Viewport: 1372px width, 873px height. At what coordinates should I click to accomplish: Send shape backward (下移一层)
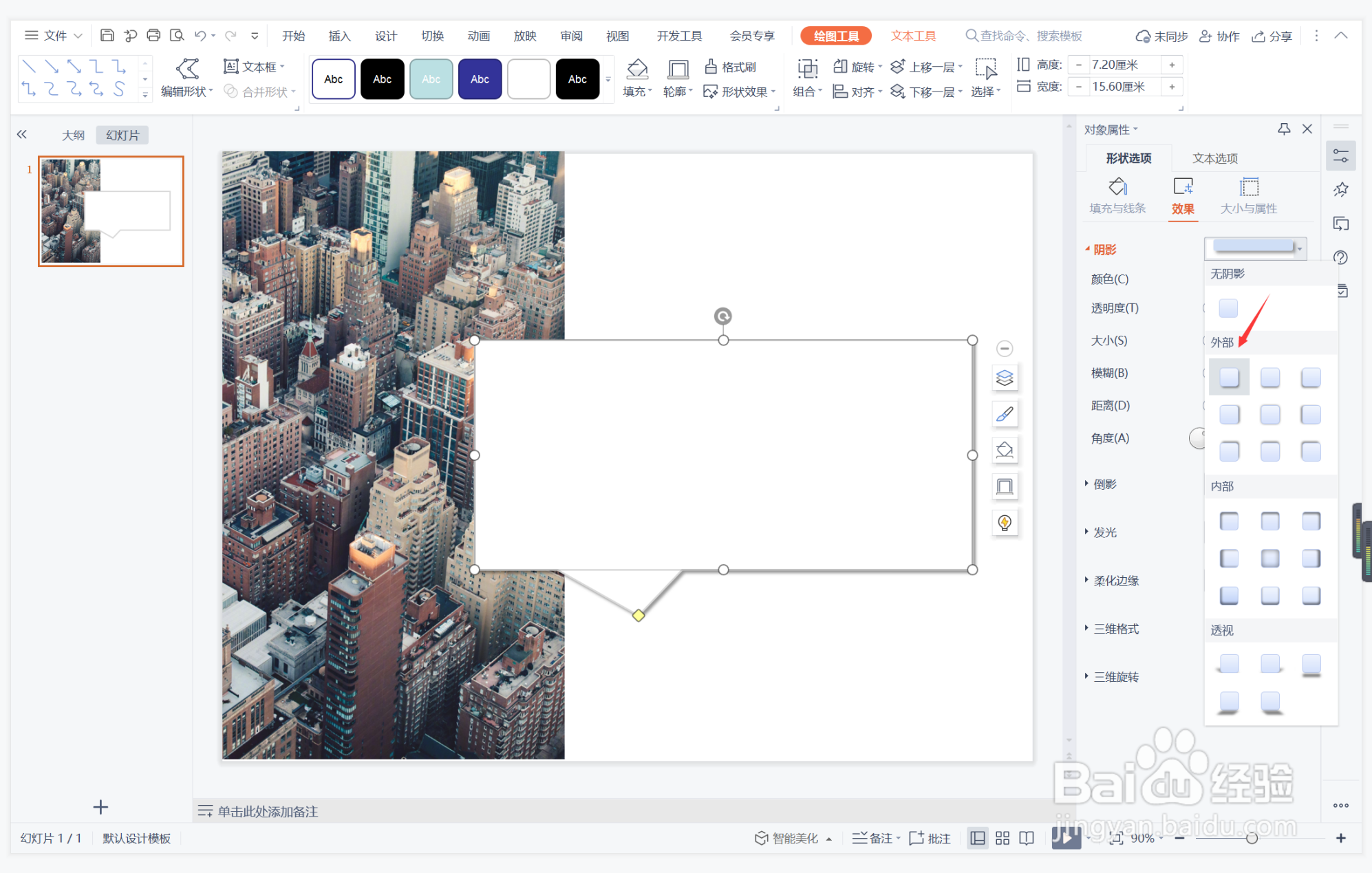(x=926, y=91)
